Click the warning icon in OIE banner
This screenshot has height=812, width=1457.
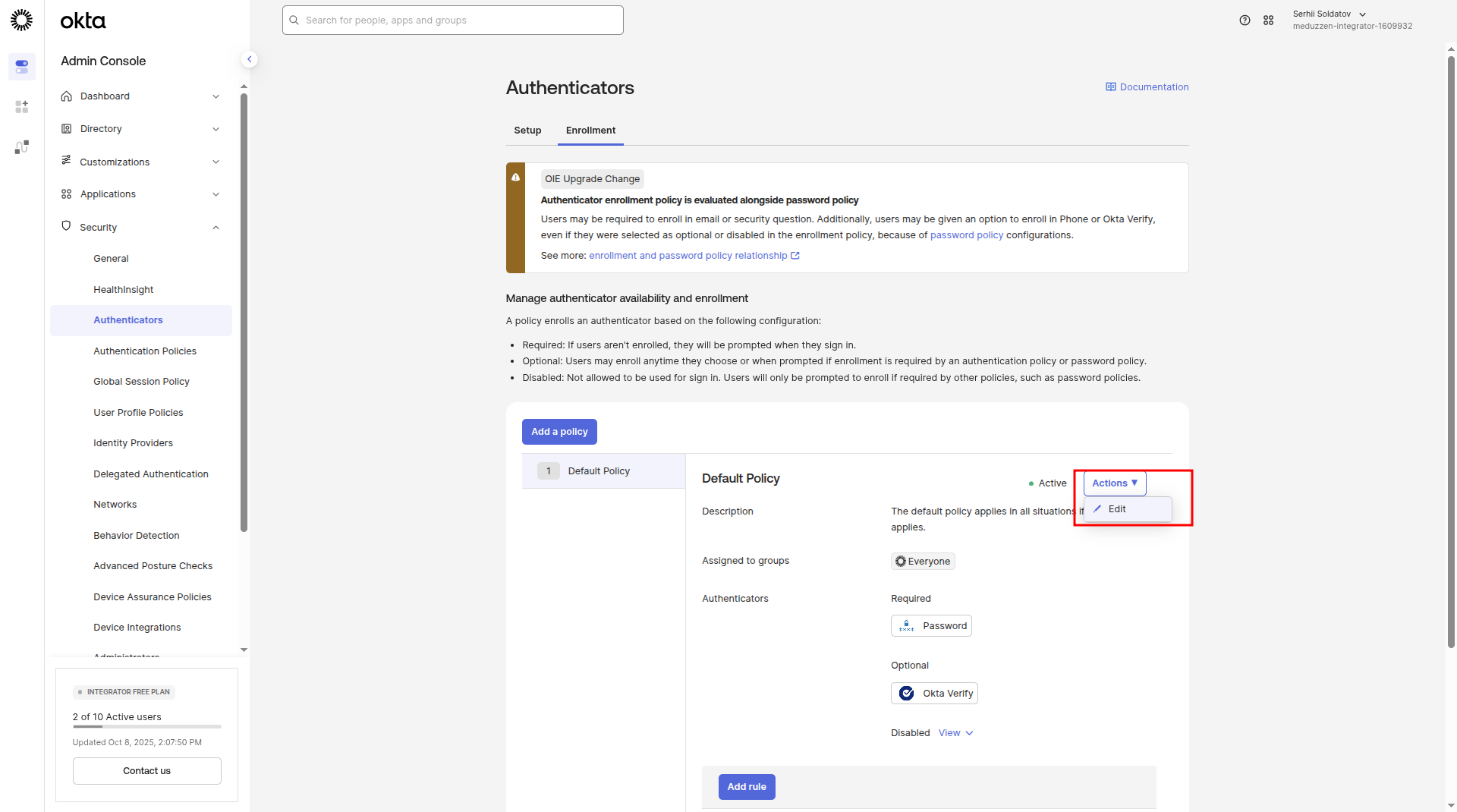pyautogui.click(x=515, y=178)
